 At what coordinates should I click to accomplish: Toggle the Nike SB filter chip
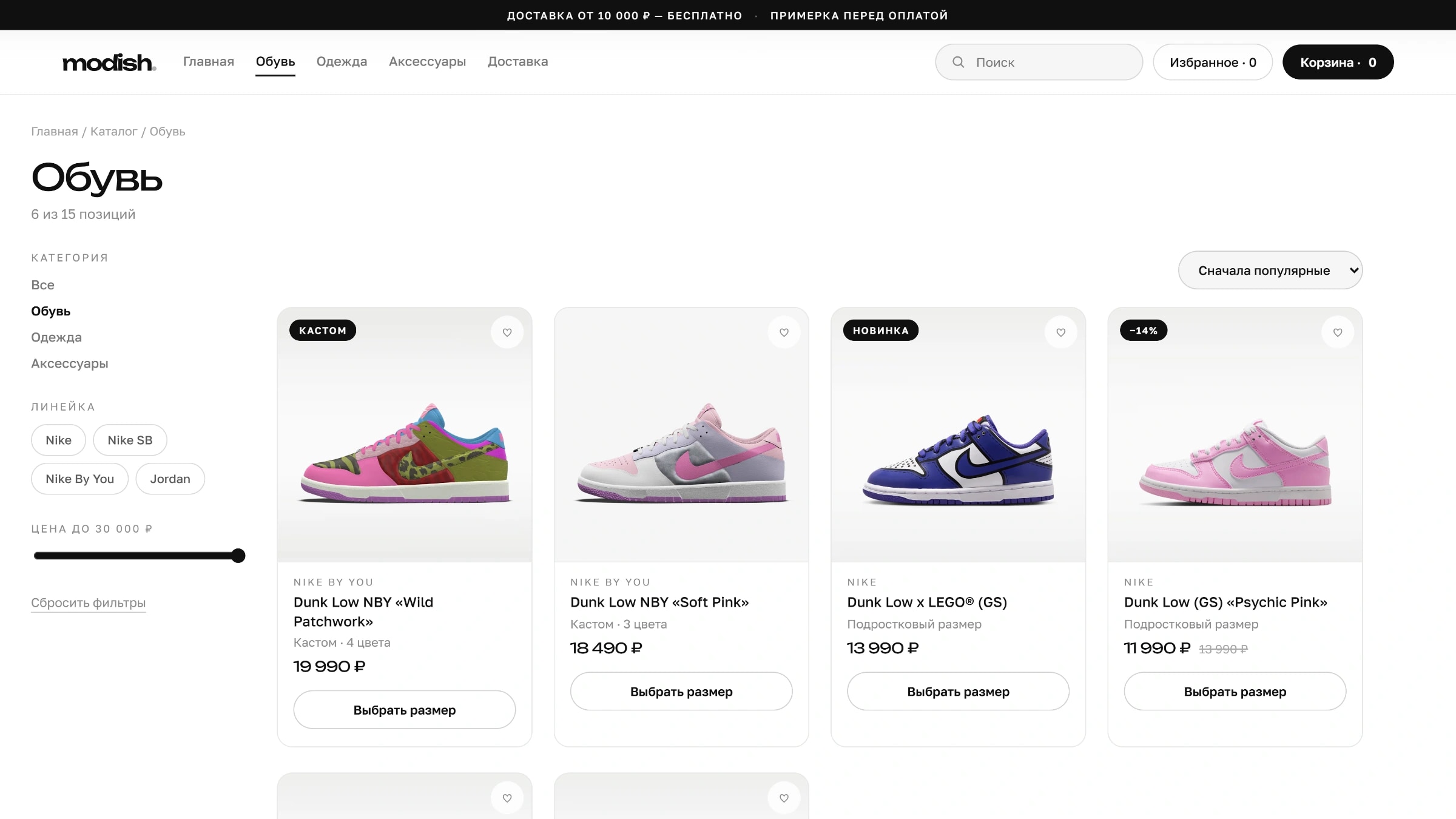tap(130, 440)
